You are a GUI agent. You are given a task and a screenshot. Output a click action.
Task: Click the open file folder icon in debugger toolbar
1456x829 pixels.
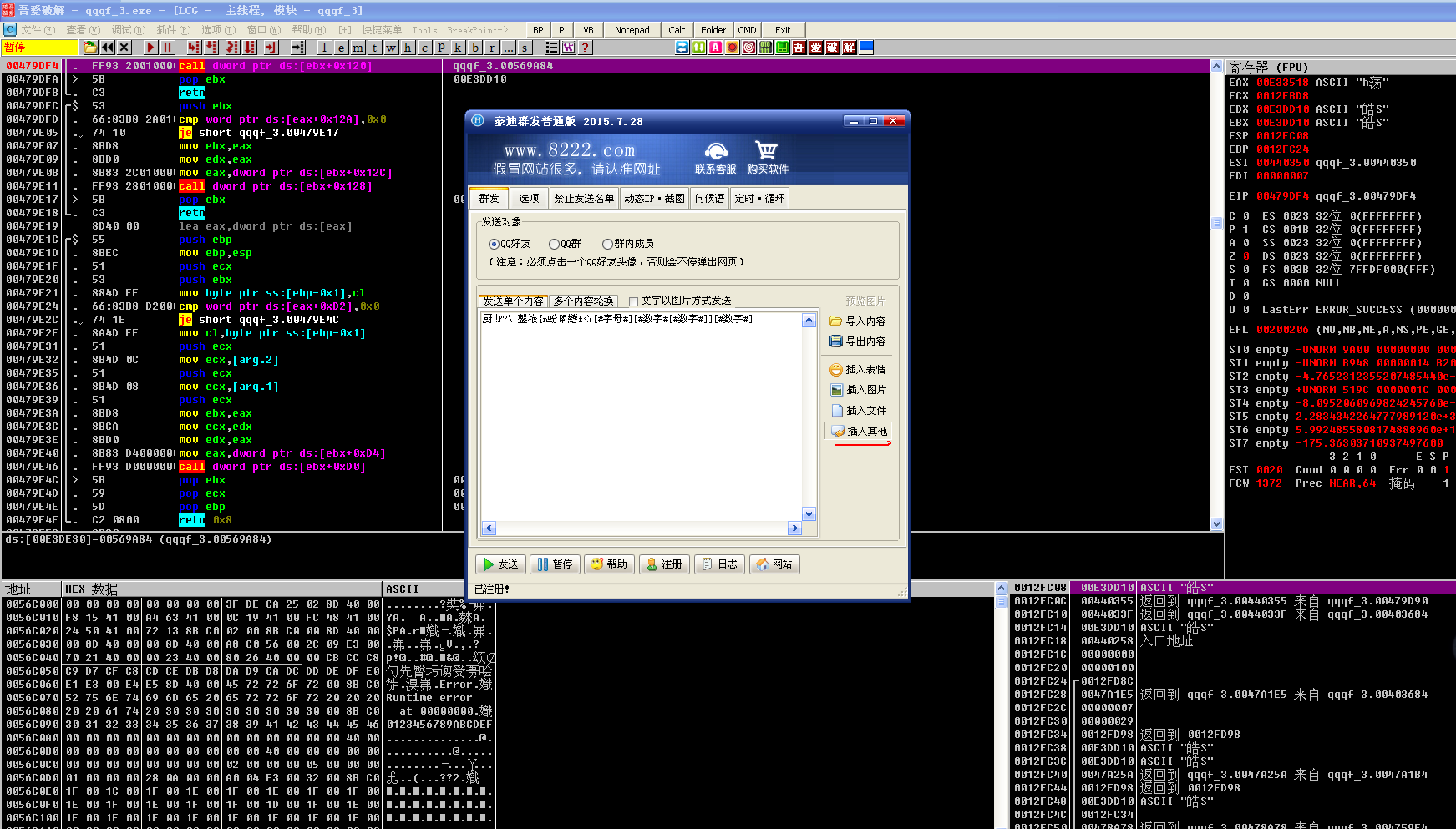91,48
